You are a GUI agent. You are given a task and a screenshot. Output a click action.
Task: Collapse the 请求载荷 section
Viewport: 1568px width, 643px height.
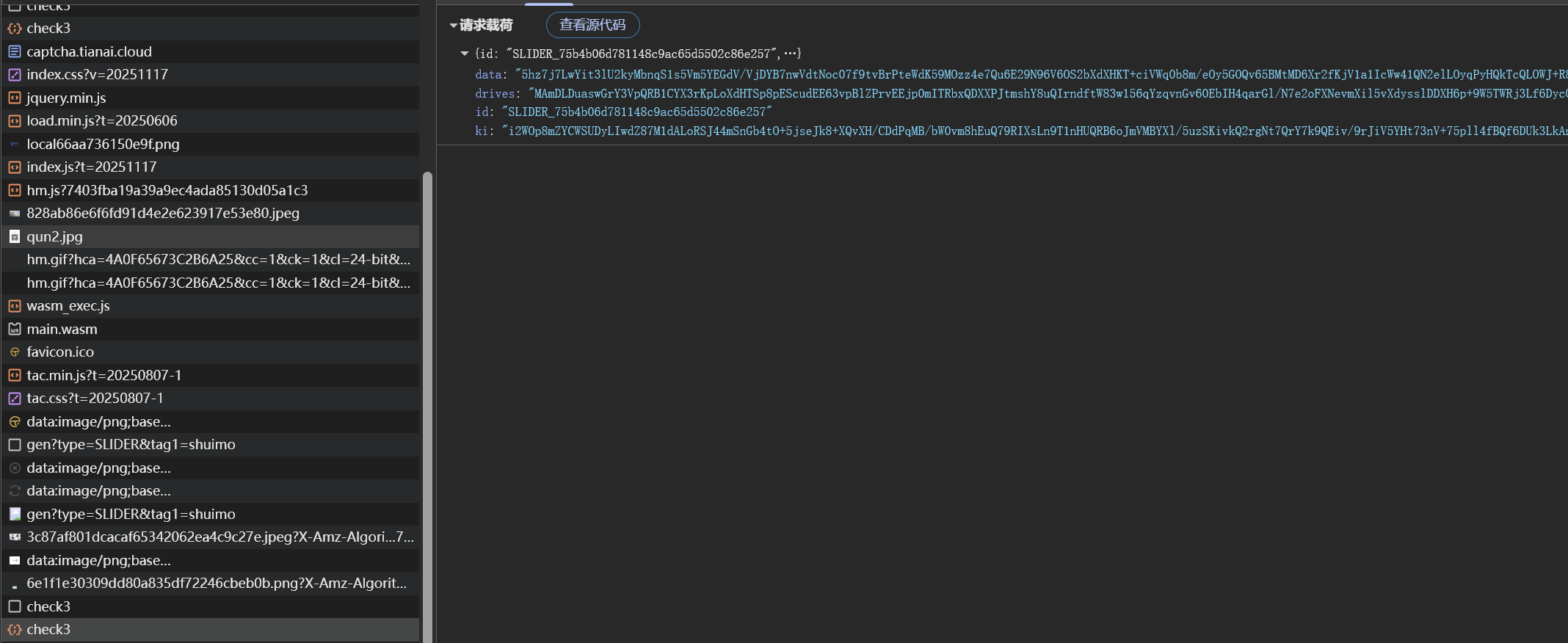454,26
